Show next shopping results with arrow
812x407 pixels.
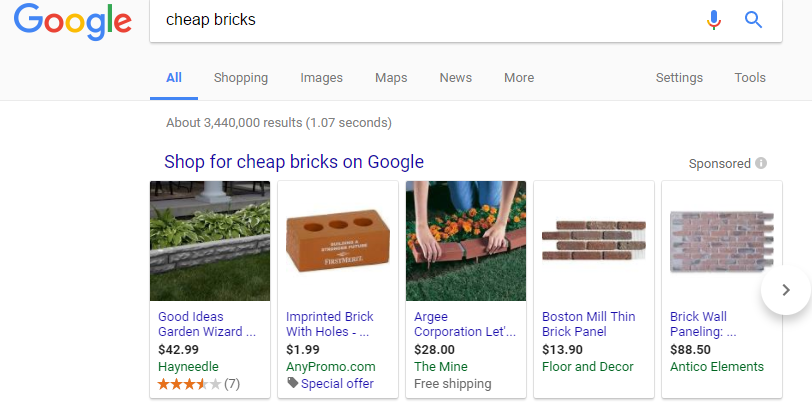[786, 290]
